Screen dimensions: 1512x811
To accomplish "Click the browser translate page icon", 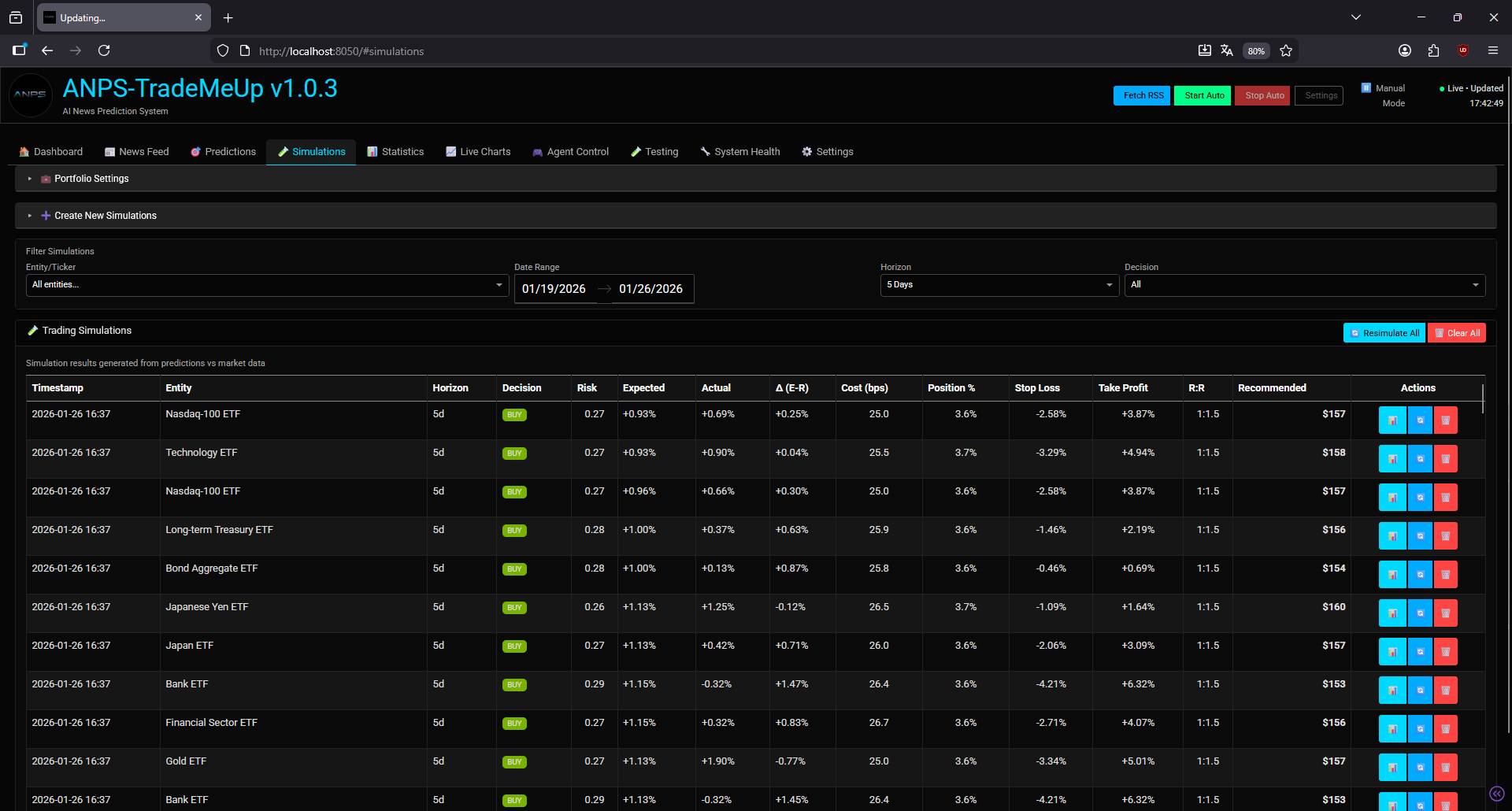I will coord(1227,50).
